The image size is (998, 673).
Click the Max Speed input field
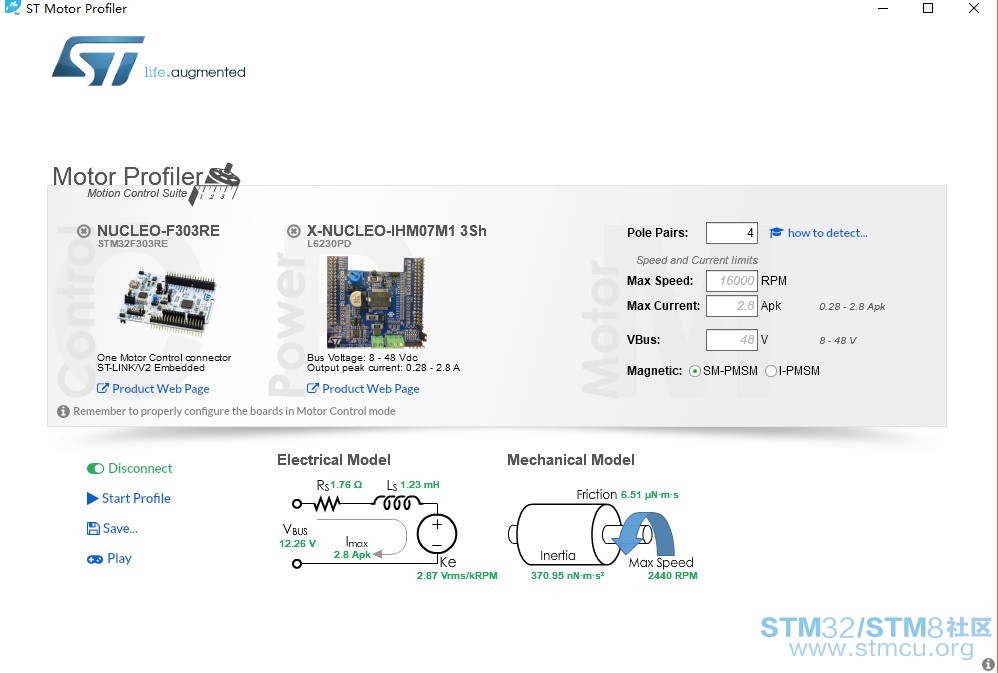[x=731, y=281]
